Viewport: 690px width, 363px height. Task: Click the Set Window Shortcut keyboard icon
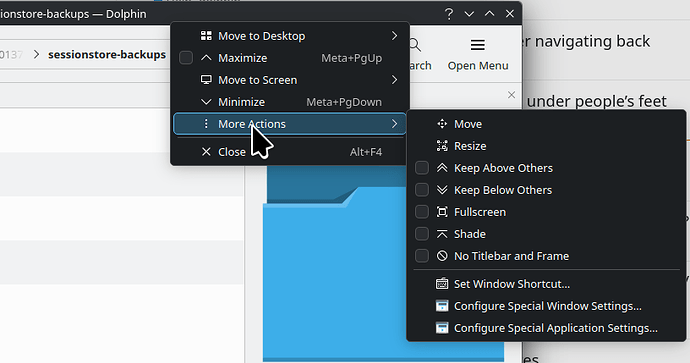pyautogui.click(x=442, y=284)
